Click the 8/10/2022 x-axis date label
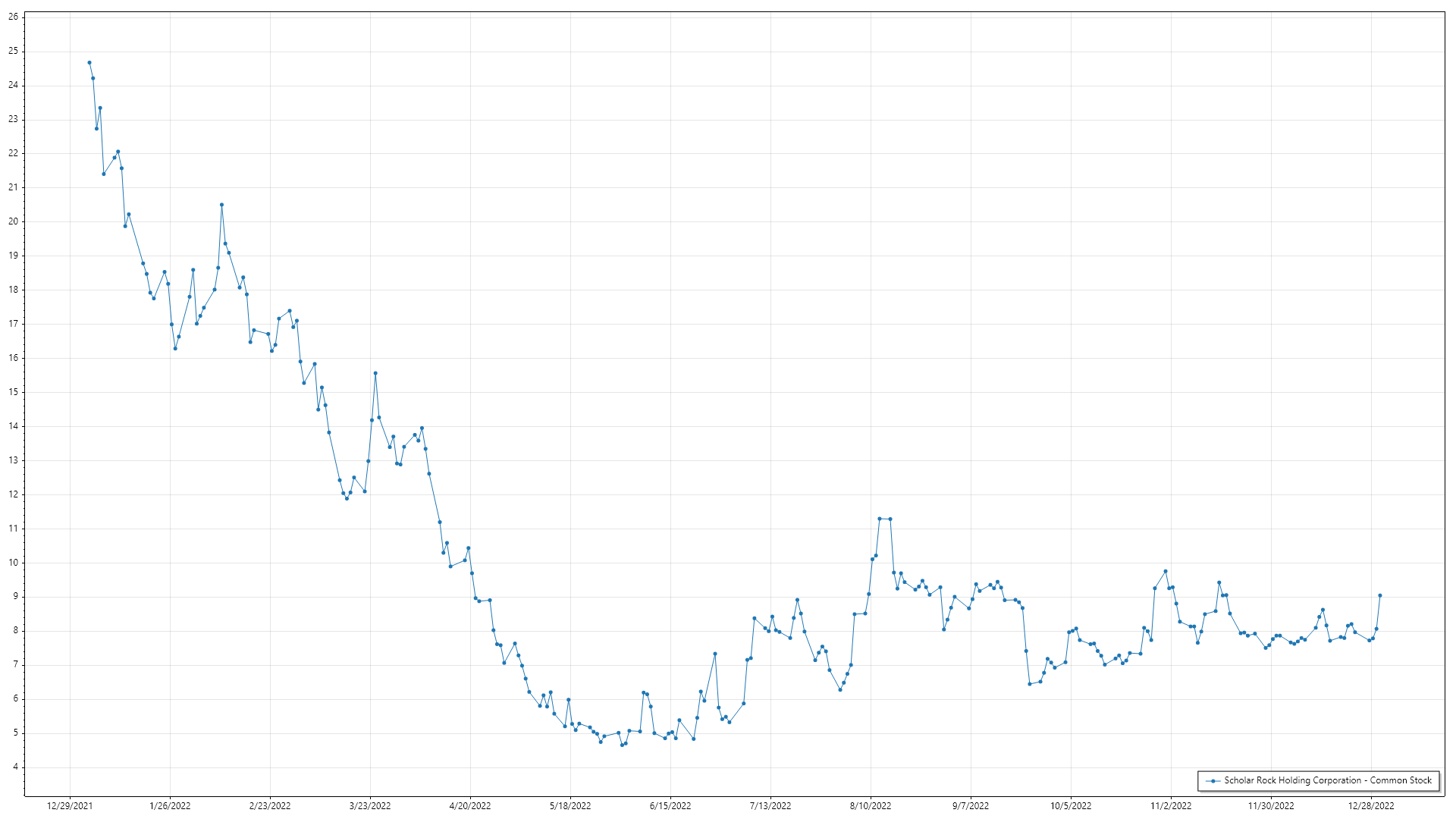1456x819 pixels. click(871, 805)
